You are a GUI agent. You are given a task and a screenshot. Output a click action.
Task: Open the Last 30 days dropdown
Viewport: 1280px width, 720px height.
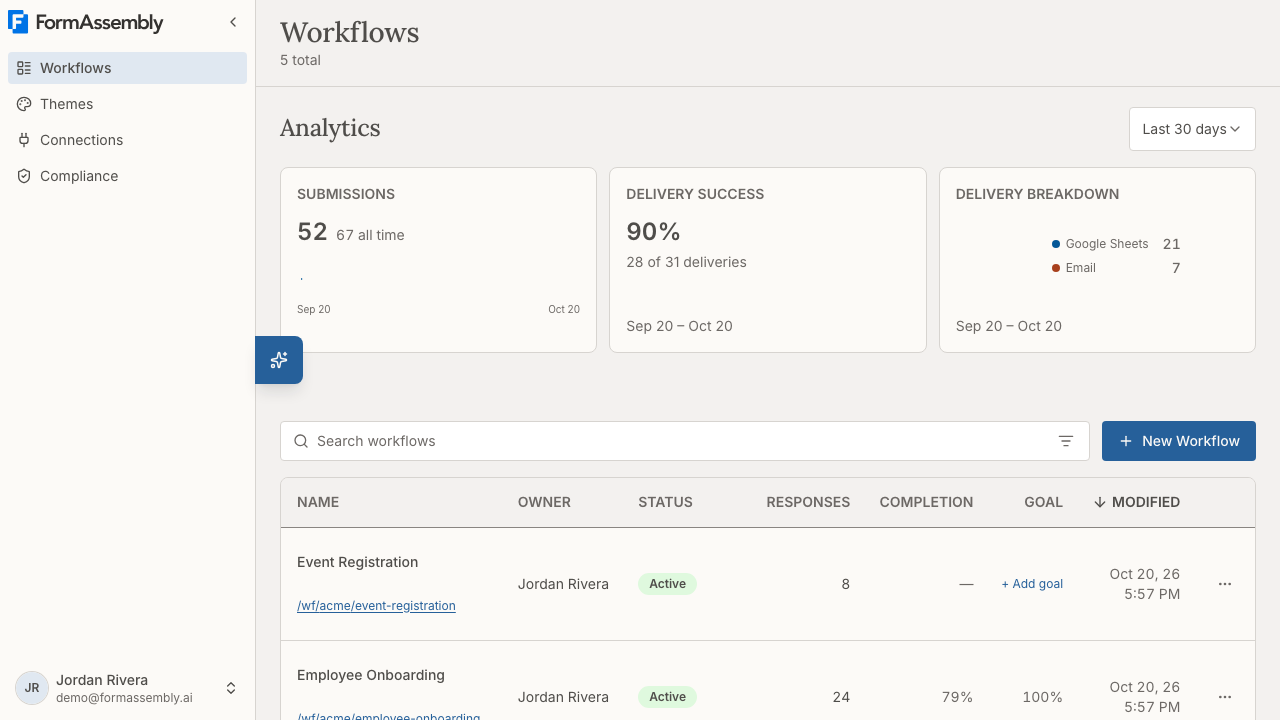click(x=1192, y=129)
